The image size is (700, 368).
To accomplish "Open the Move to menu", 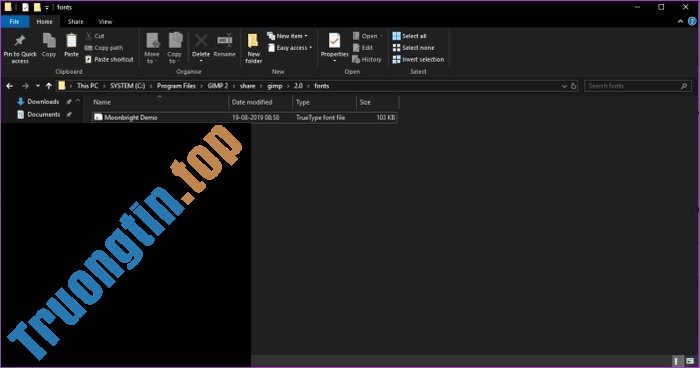I will [152, 48].
